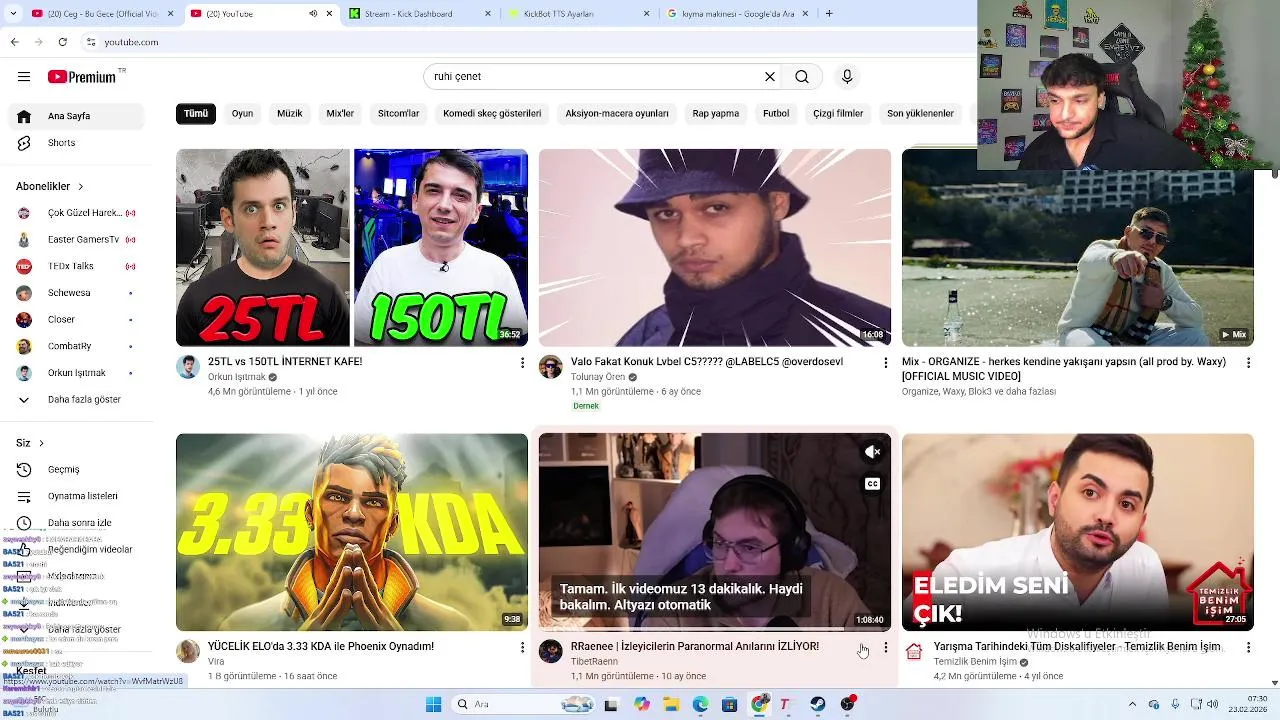Open options for Valo Fakat Konuk video

[x=885, y=362]
